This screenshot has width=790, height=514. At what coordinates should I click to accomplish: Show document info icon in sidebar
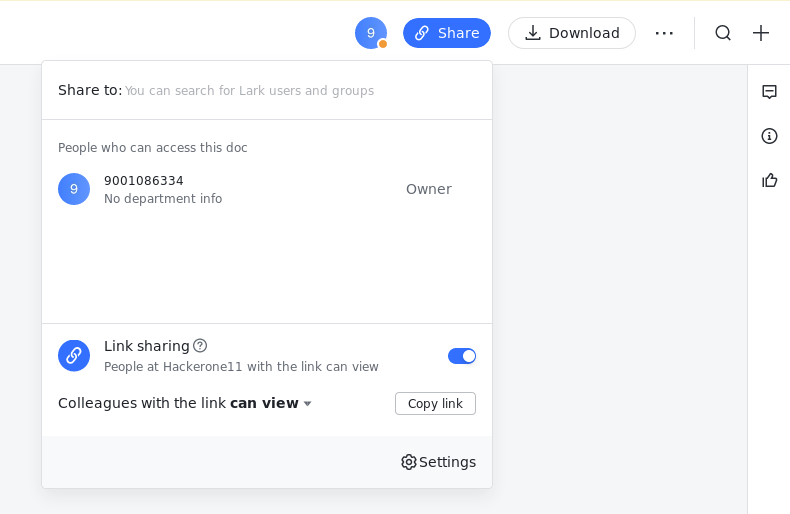point(769,136)
